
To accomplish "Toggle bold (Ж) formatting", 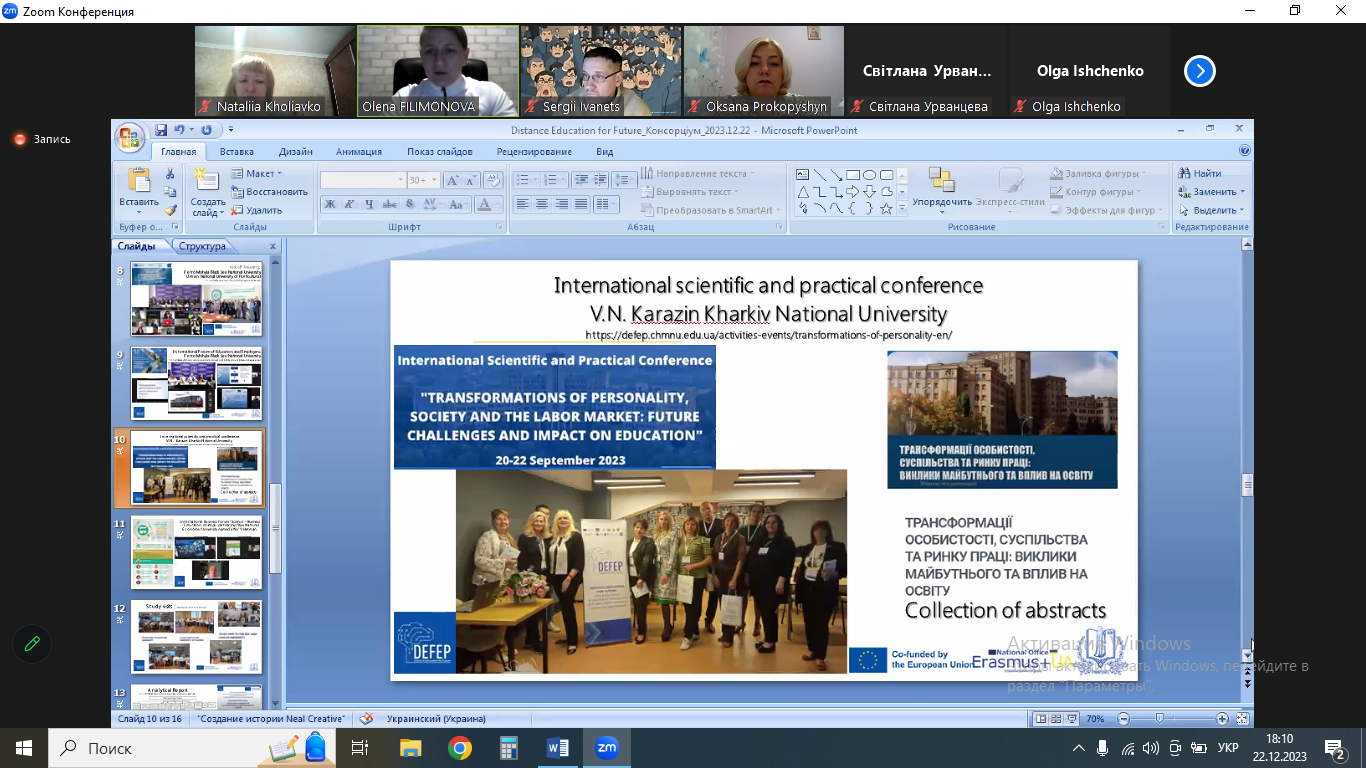I will [x=329, y=204].
